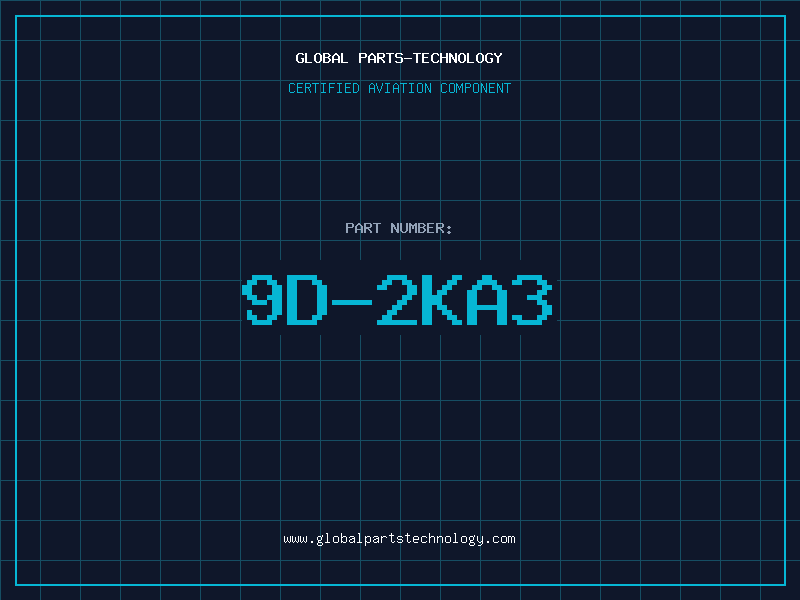Screen dimensions: 800x600
Task: Select the CERTIFIED AVIATION COMPONENT subtitle
Action: [399, 88]
